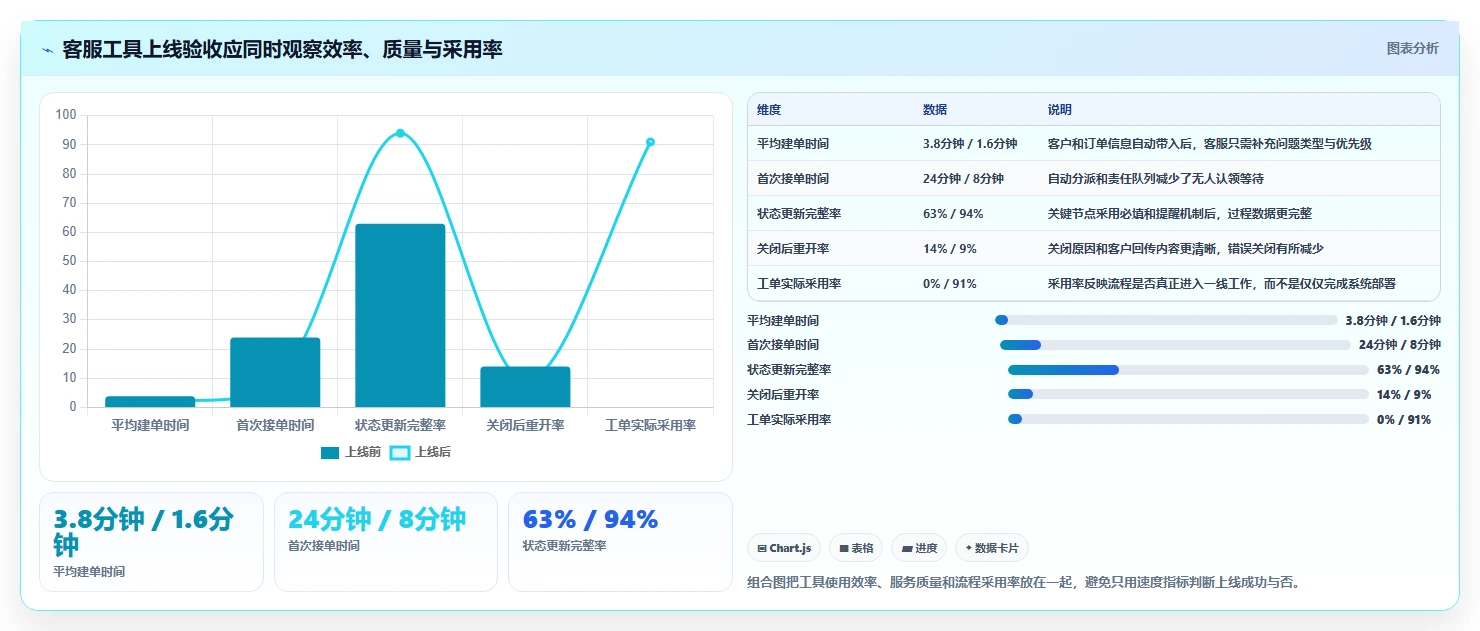This screenshot has height=631, width=1480.
Task: Click the description starting 关闭原因和客户回传
Action: (x=1186, y=249)
